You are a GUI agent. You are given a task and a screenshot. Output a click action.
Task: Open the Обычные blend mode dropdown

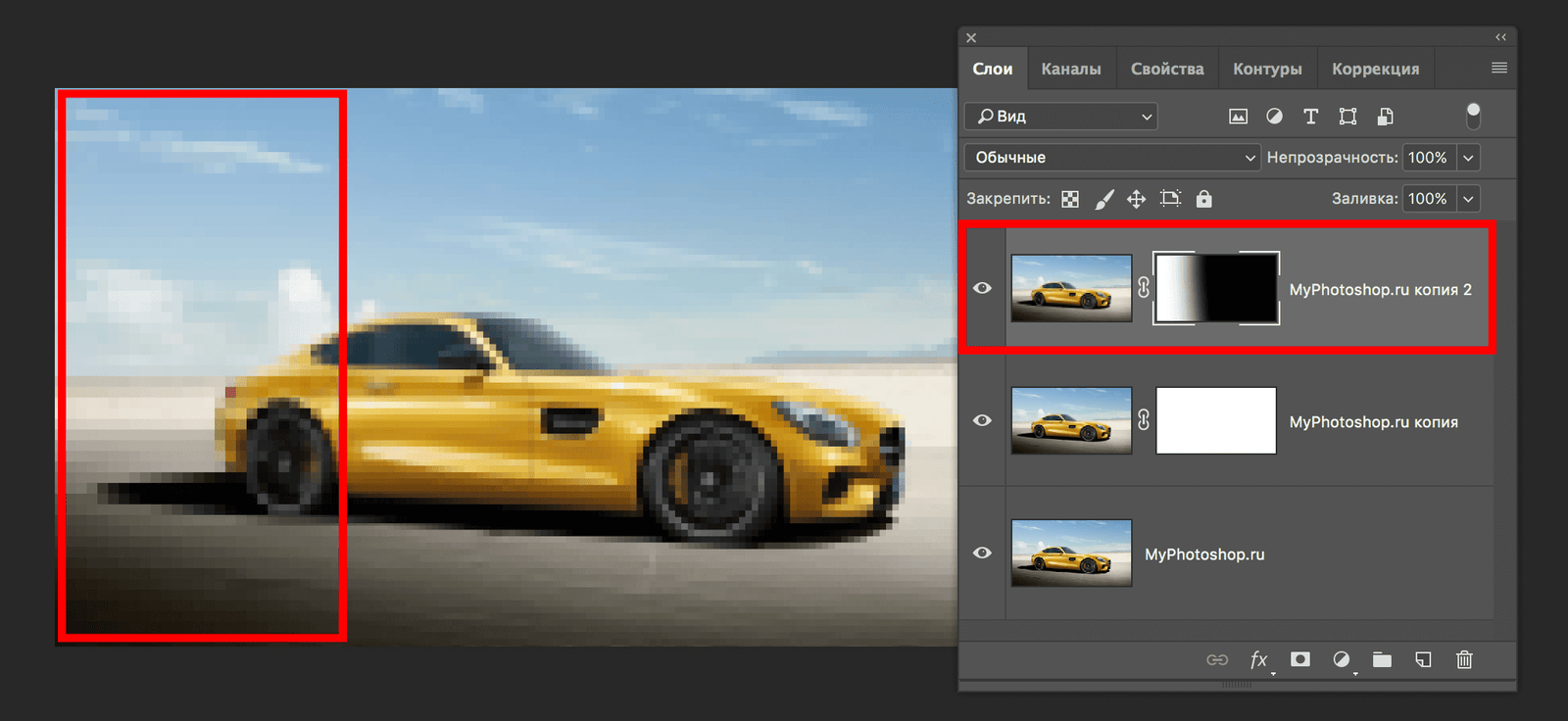pos(1111,158)
